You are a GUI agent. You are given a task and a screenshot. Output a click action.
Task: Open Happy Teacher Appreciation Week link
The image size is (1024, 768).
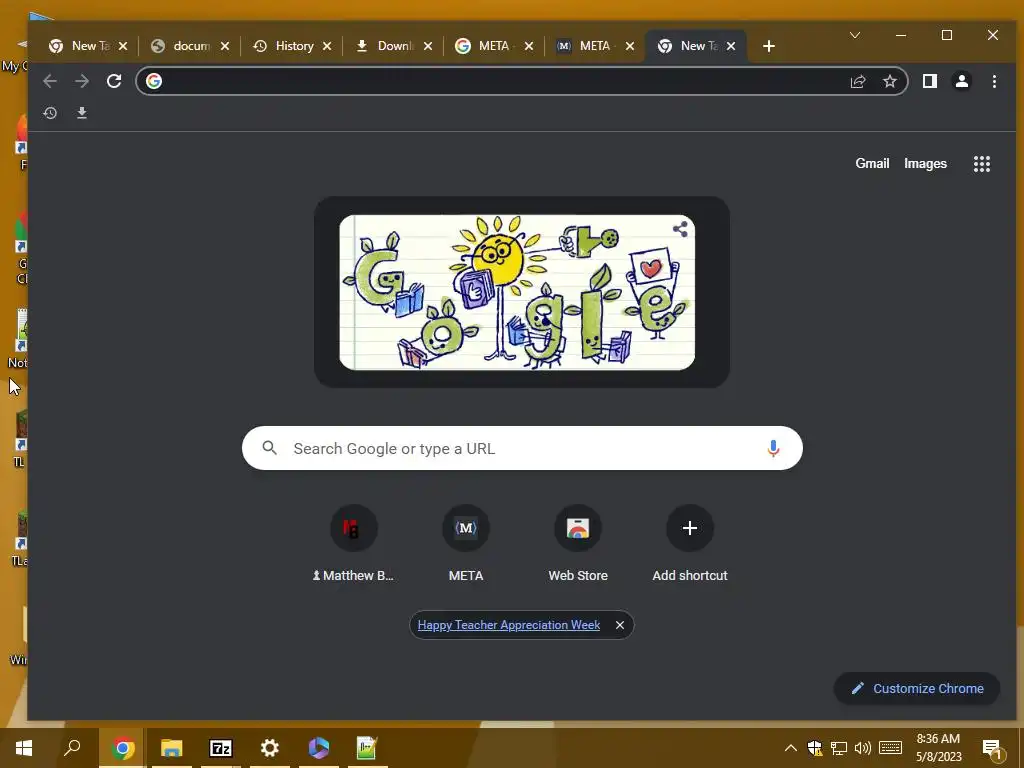tap(509, 625)
